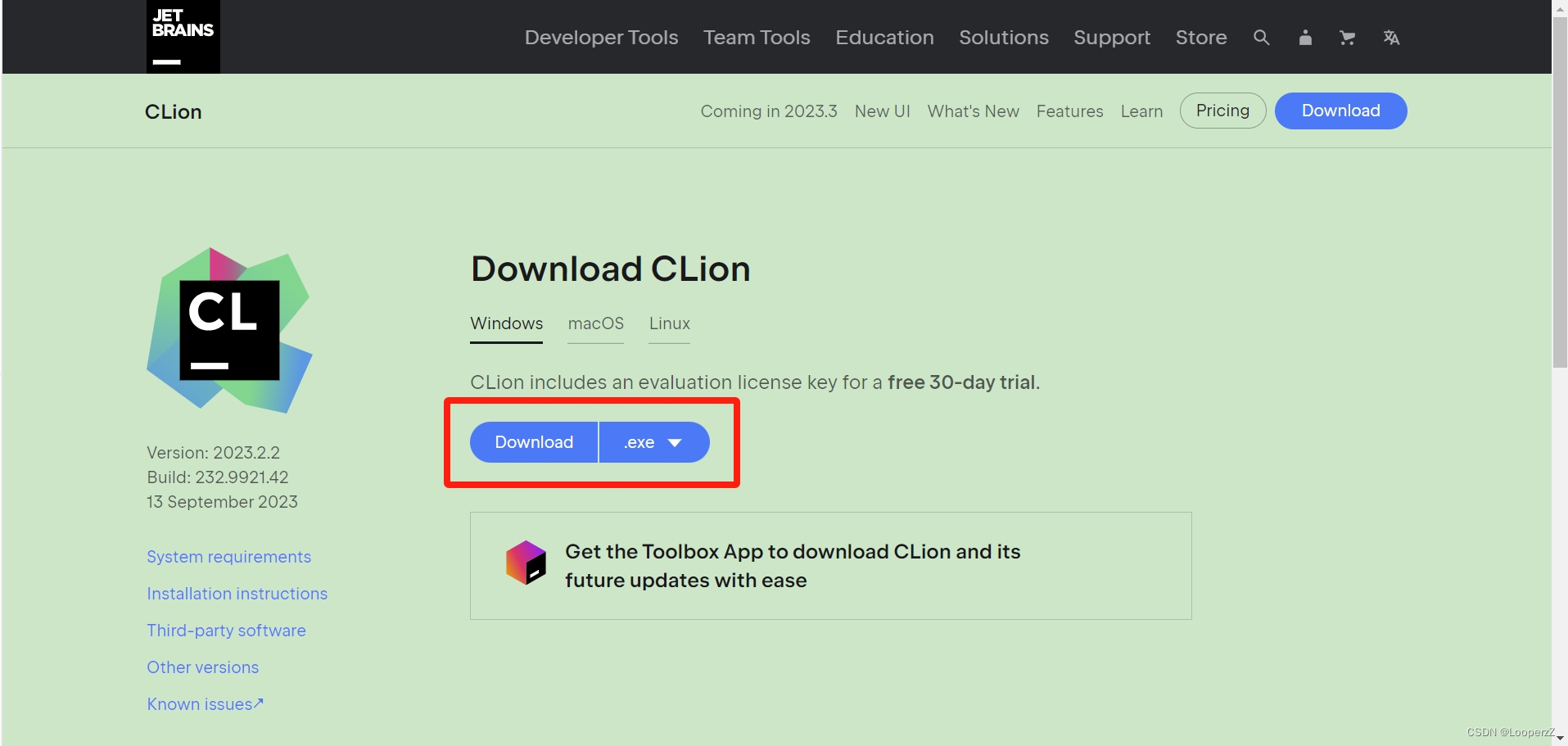Screen dimensions: 1568x746
Task: Open the .exe installer format dropdown
Action: [x=653, y=442]
